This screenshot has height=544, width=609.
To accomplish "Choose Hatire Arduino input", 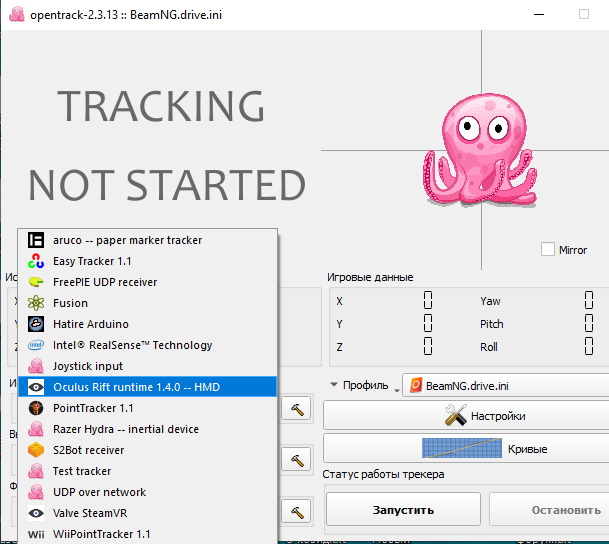I will tap(148, 324).
